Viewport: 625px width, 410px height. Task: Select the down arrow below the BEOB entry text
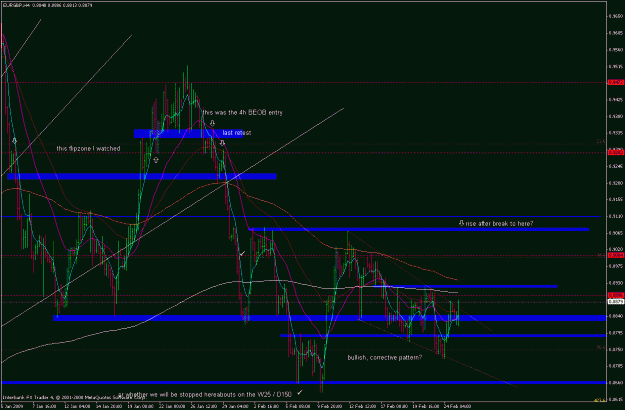coord(212,123)
